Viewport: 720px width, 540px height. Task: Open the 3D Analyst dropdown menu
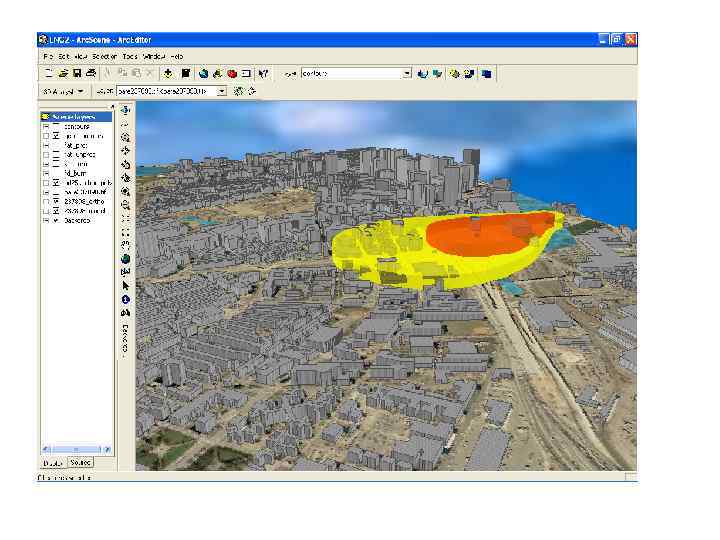pos(63,91)
